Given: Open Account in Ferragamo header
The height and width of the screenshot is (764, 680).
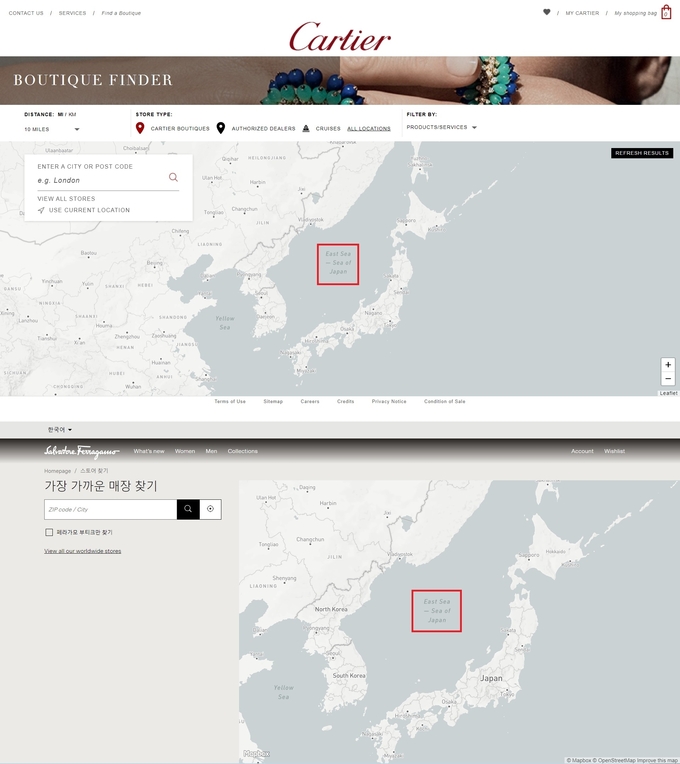Looking at the screenshot, I should 582,451.
